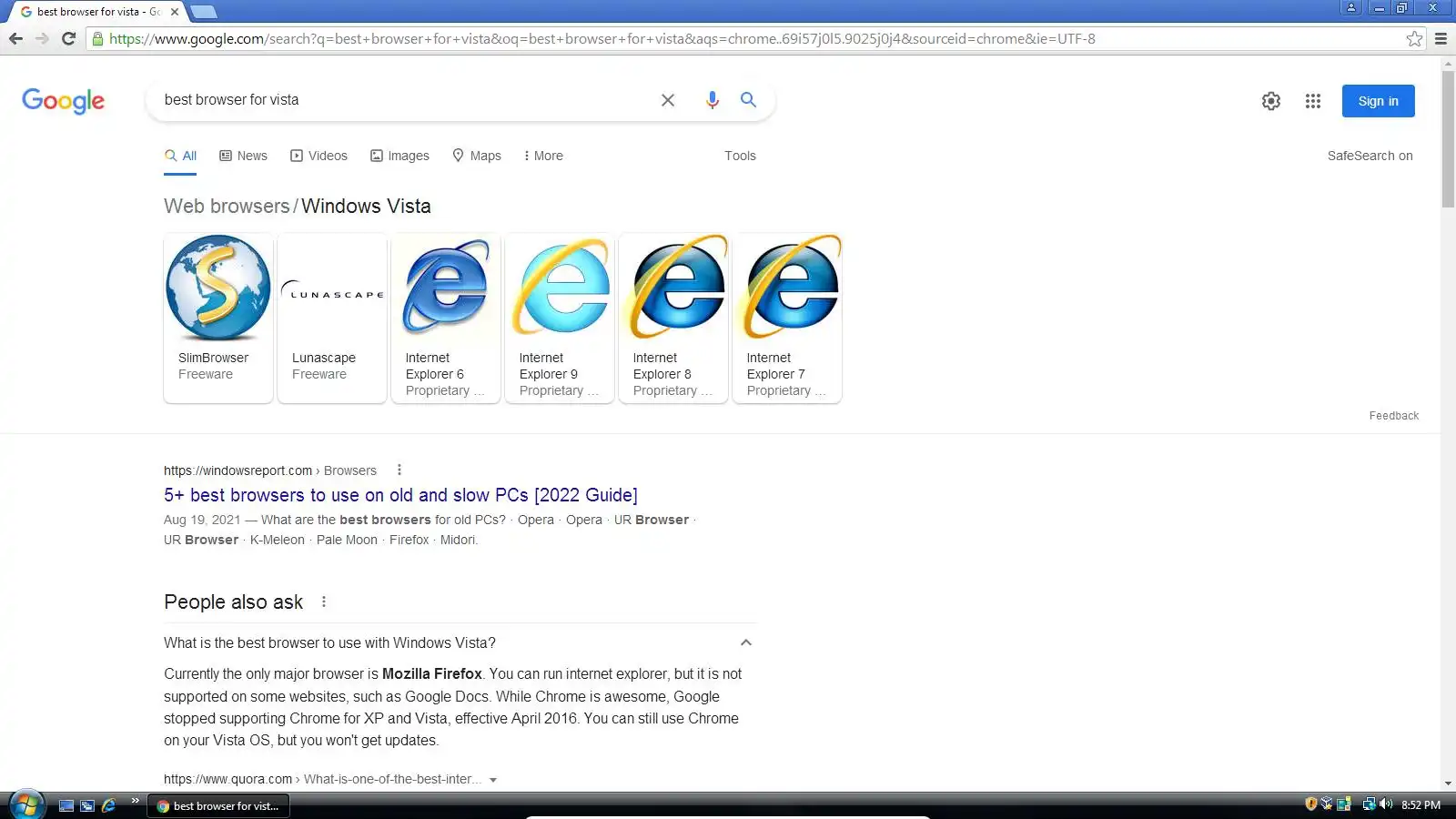Close the 'best browser for vista' tab
The width and height of the screenshot is (1456, 819).
(x=175, y=12)
